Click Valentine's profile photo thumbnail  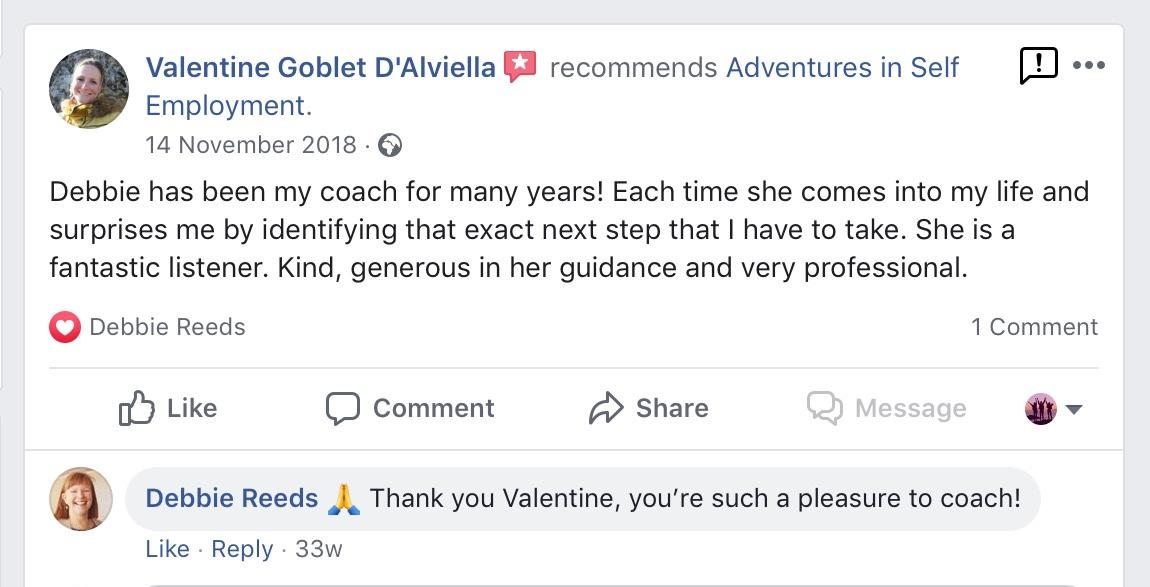pyautogui.click(x=89, y=89)
